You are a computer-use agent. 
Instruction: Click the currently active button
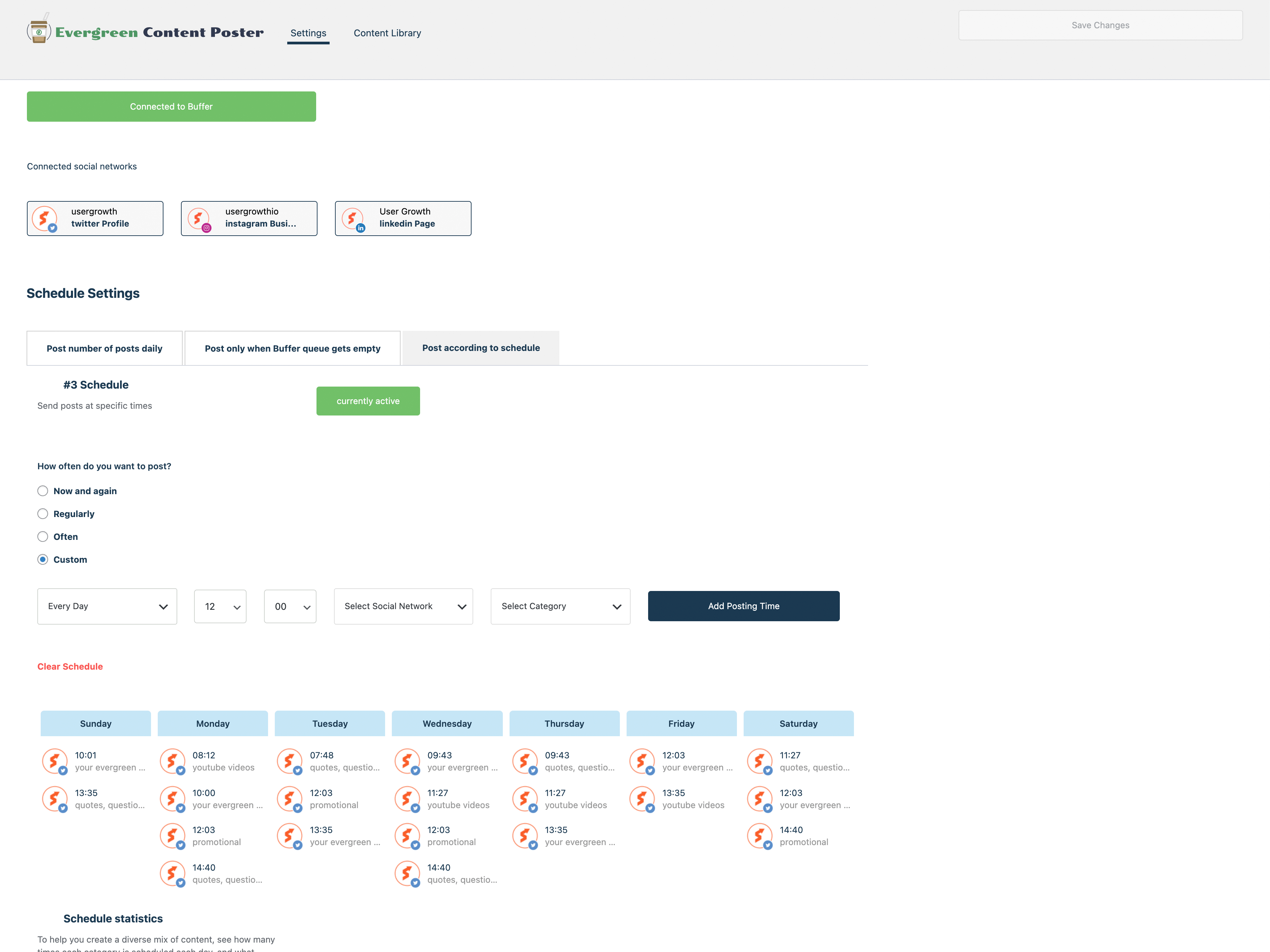click(368, 401)
